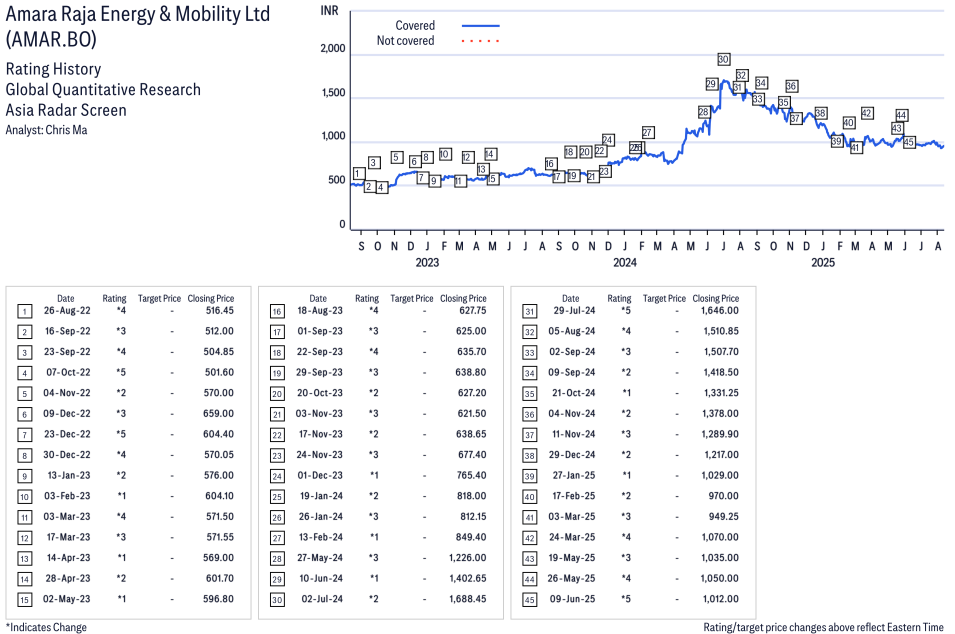Click the blue Covered legend line

(x=481, y=26)
